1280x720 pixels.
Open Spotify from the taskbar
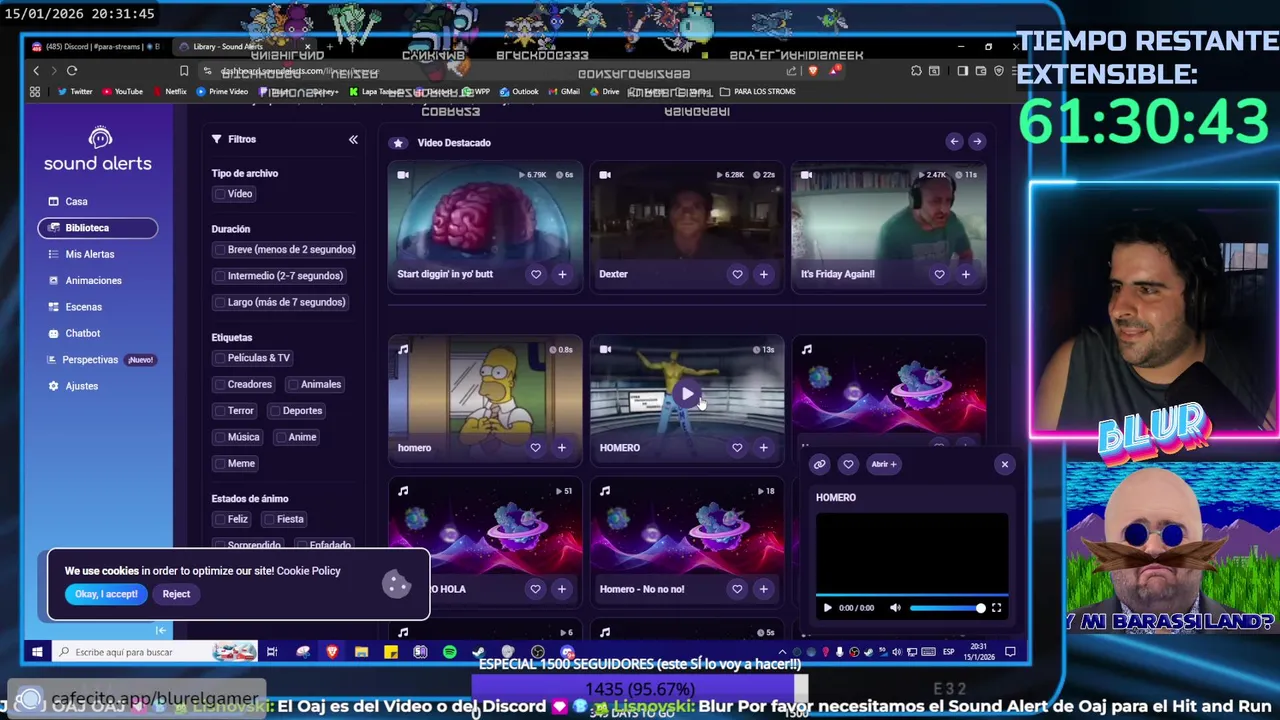pyautogui.click(x=450, y=652)
